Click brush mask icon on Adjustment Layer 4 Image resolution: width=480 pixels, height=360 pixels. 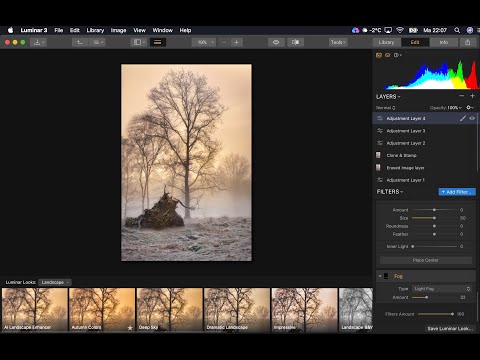pyautogui.click(x=463, y=118)
